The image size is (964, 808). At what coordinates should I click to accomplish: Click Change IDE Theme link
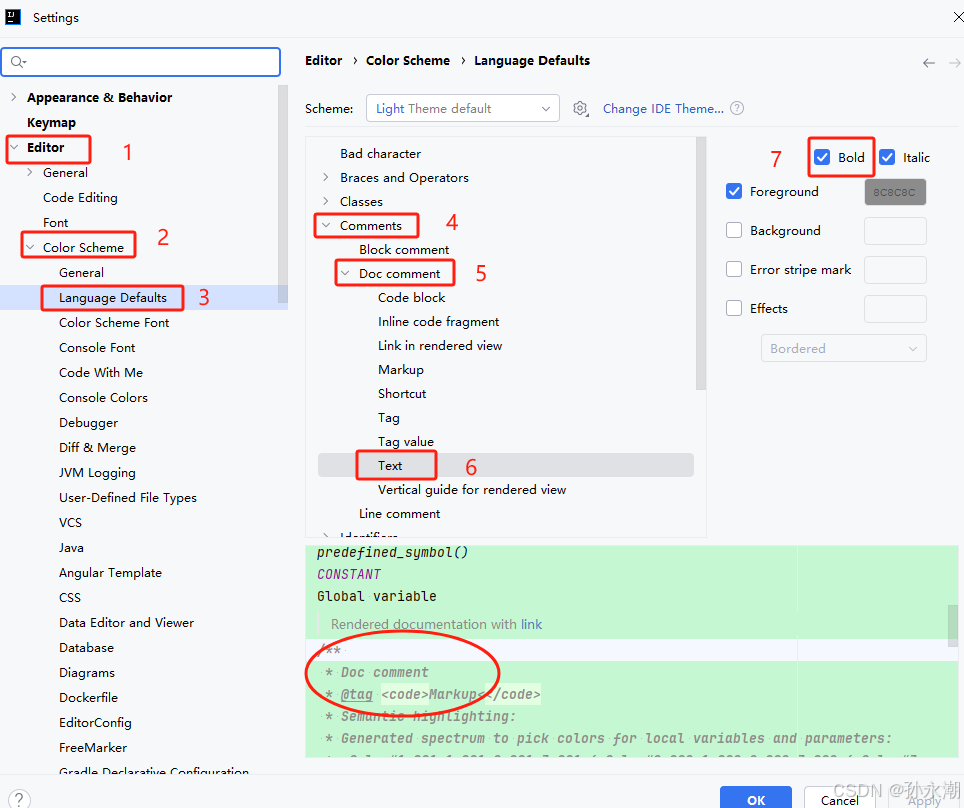(x=663, y=108)
